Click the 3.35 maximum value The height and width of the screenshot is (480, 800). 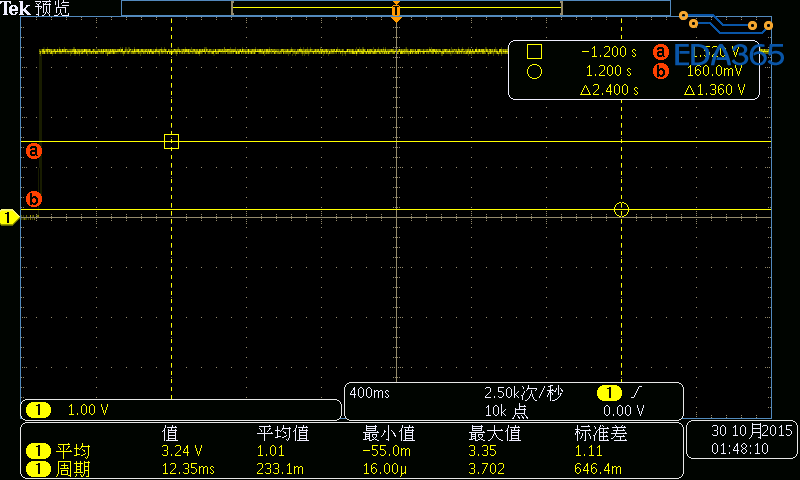[x=482, y=451]
